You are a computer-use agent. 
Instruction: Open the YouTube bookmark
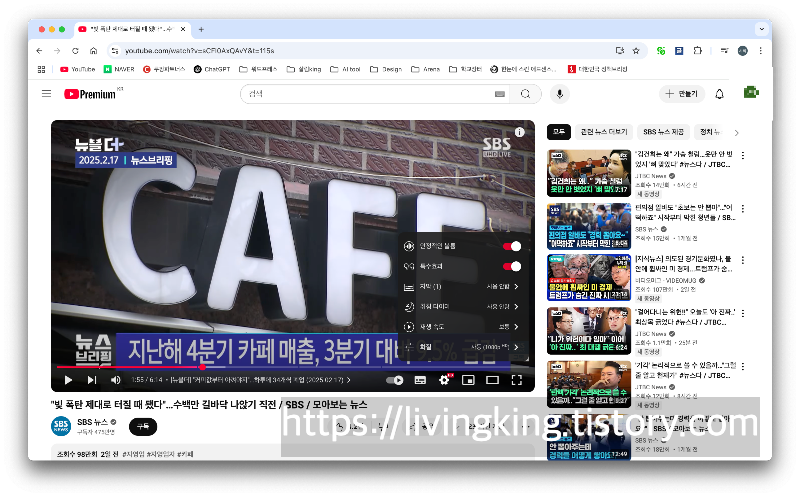tap(78, 69)
